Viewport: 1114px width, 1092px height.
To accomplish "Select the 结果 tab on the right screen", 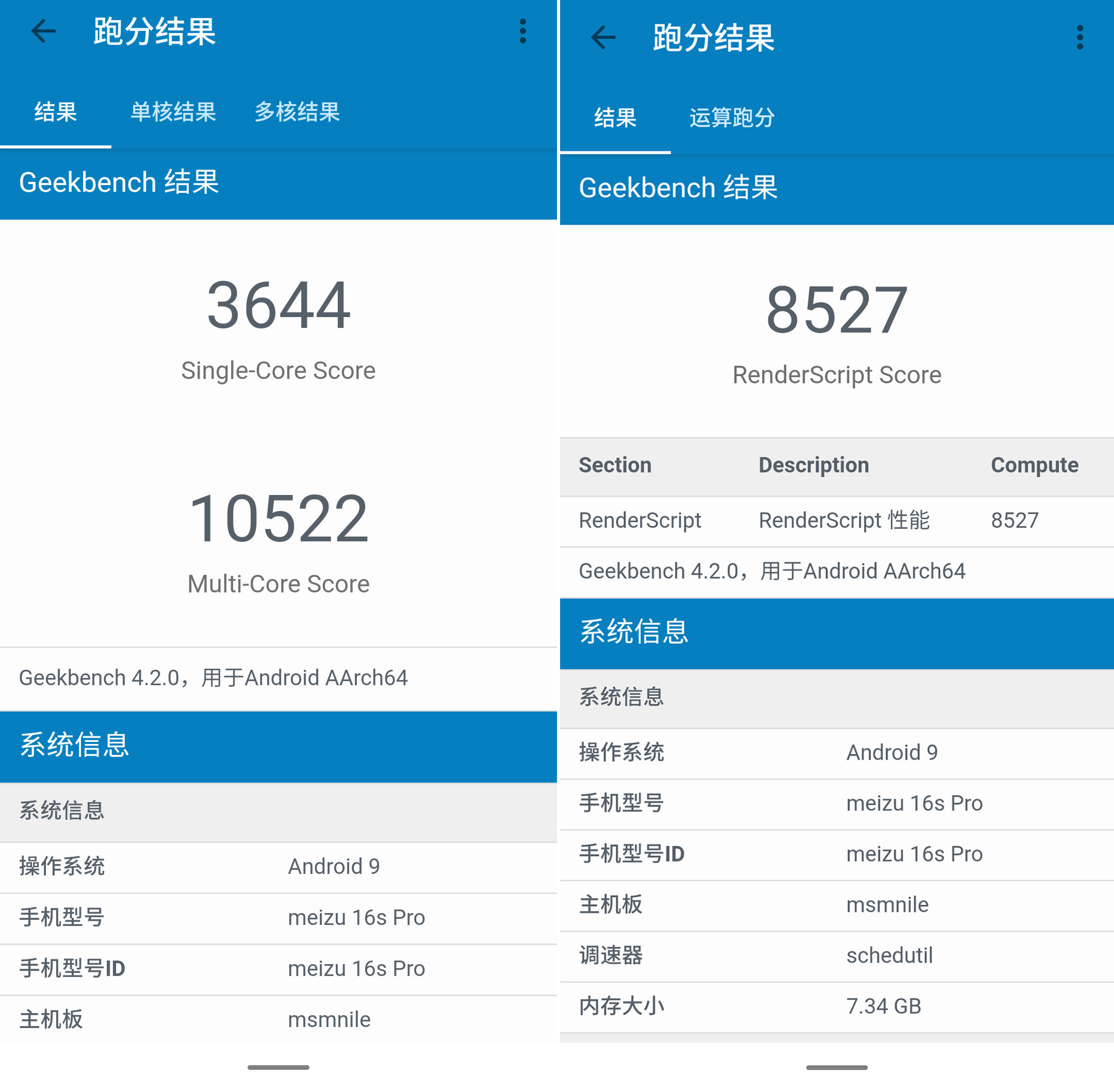I will 615,118.
